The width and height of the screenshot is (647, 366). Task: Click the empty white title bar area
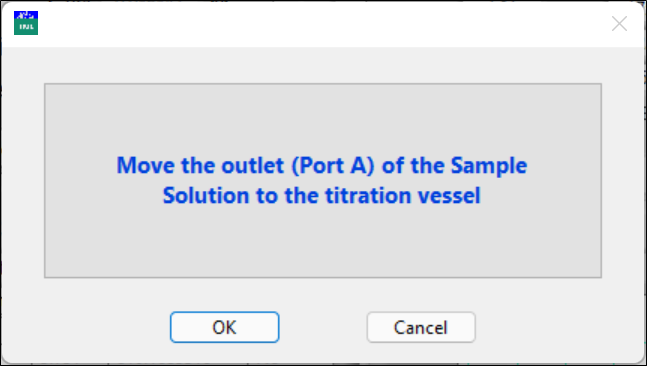coord(322,24)
